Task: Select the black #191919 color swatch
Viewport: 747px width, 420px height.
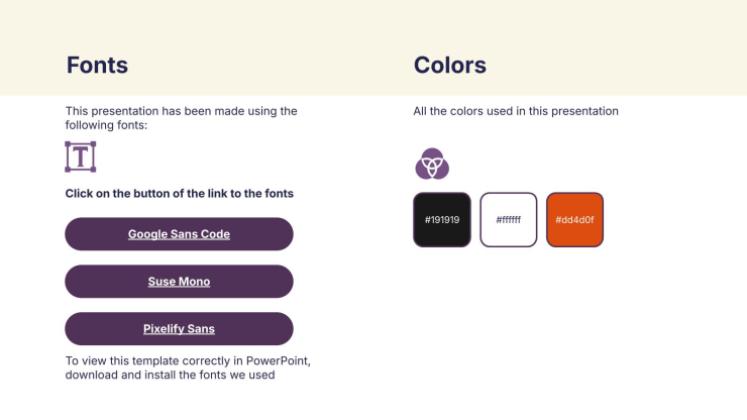Action: pos(441,220)
